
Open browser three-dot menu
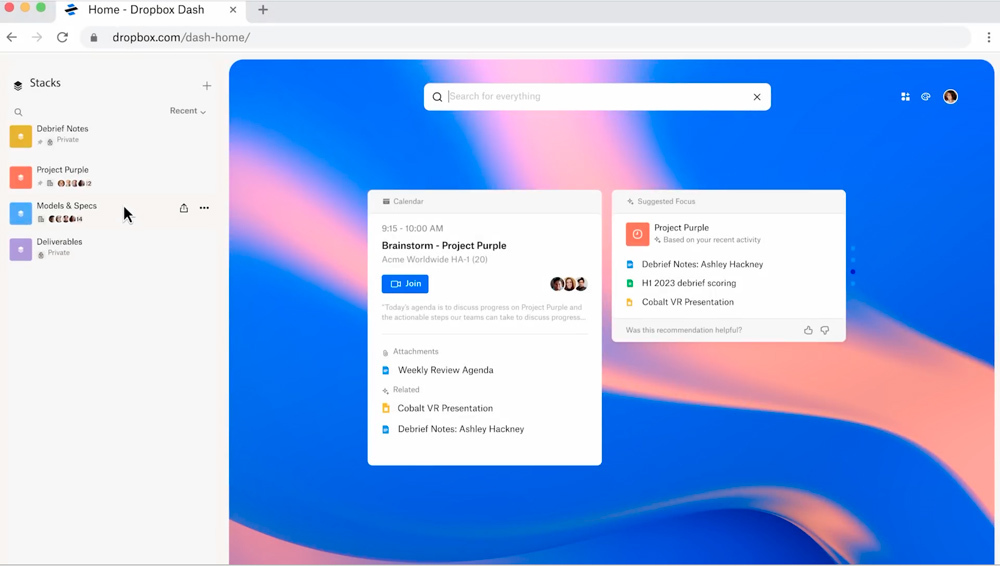[x=989, y=38]
